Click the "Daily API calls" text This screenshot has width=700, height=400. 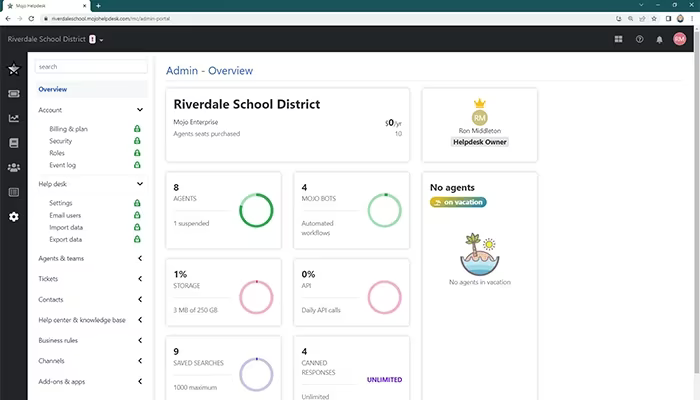[x=321, y=310]
